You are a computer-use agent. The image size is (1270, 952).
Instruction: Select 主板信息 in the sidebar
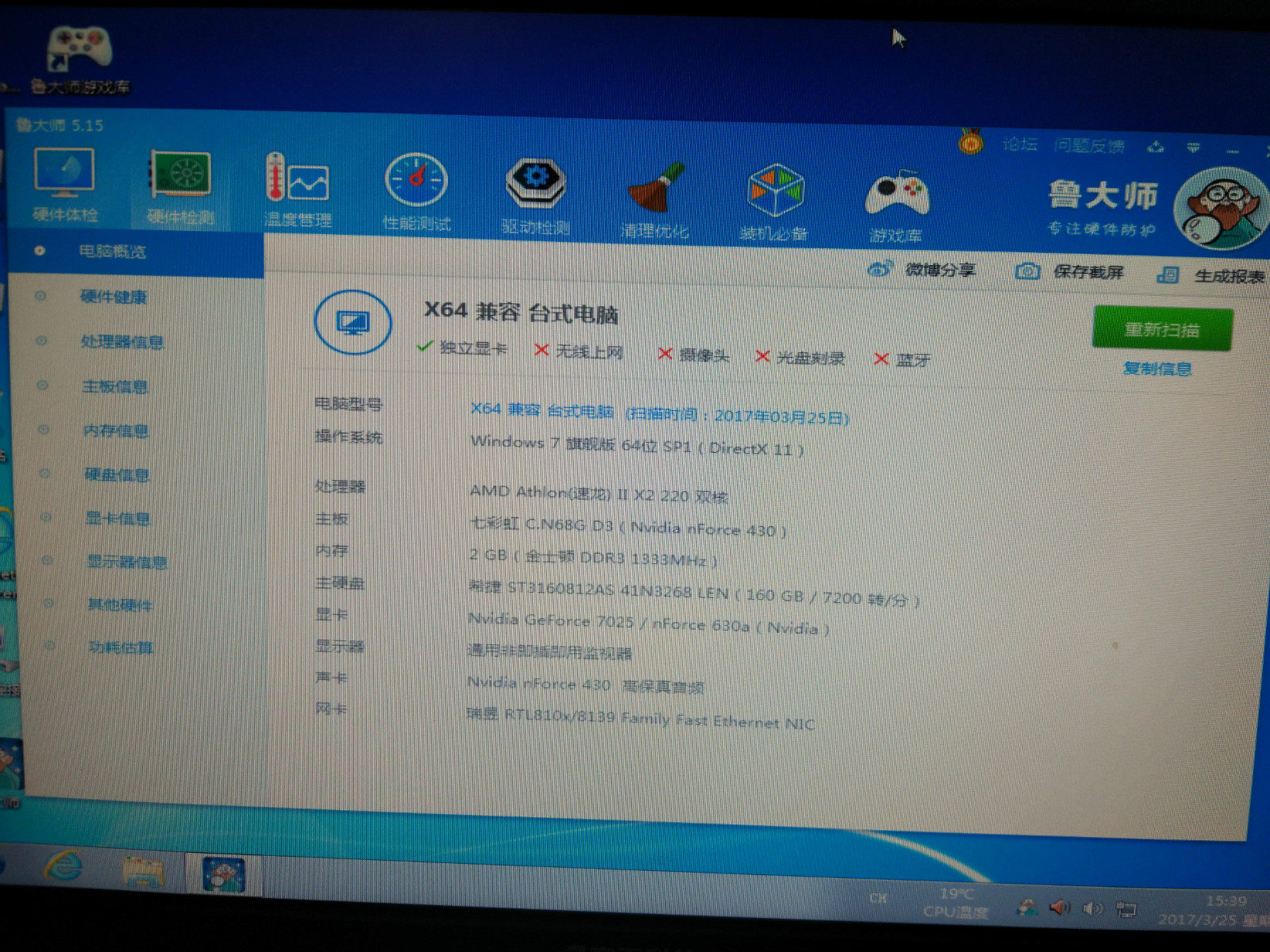(x=115, y=386)
